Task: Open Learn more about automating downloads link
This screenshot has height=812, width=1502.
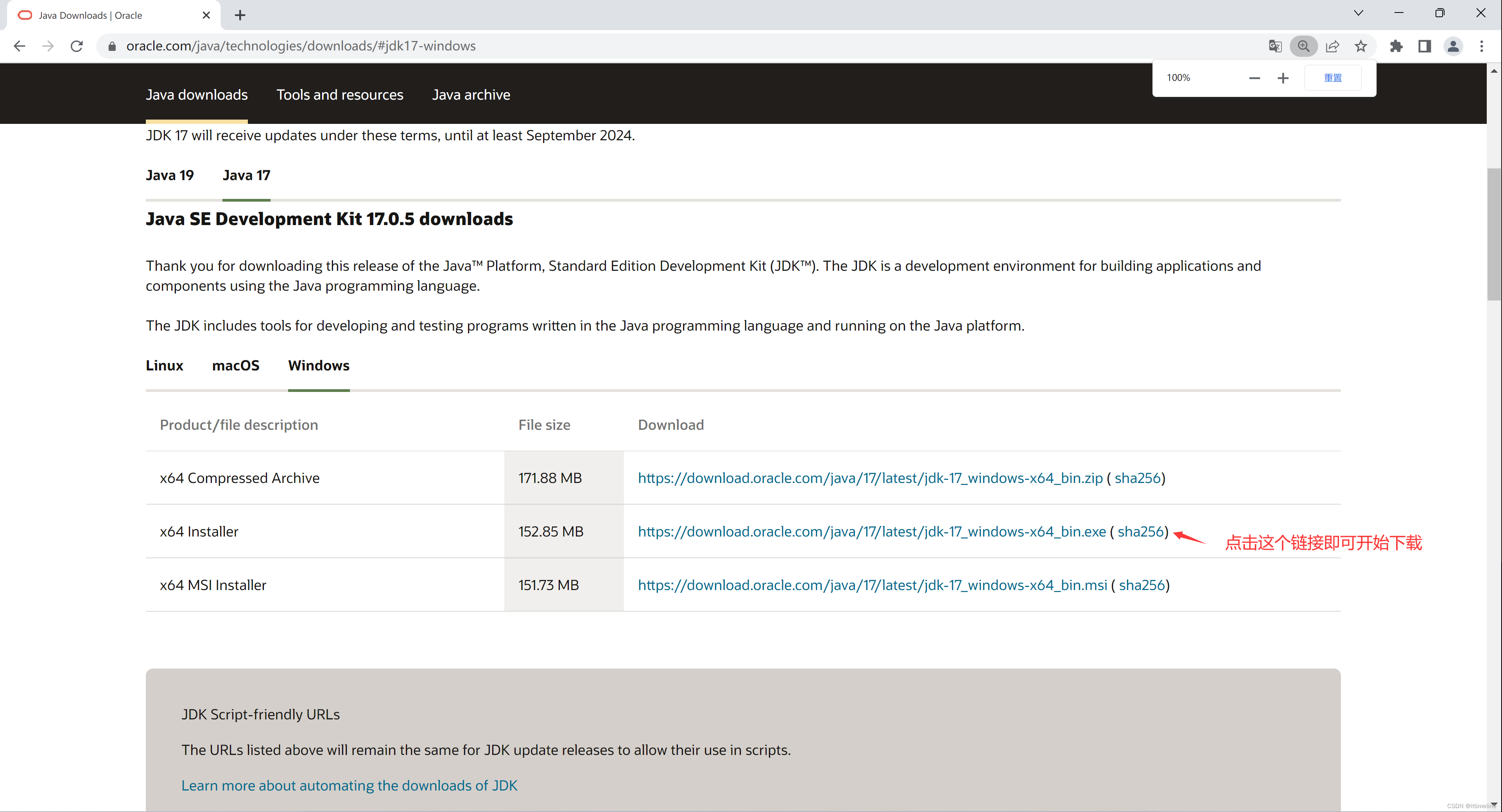Action: coord(349,786)
